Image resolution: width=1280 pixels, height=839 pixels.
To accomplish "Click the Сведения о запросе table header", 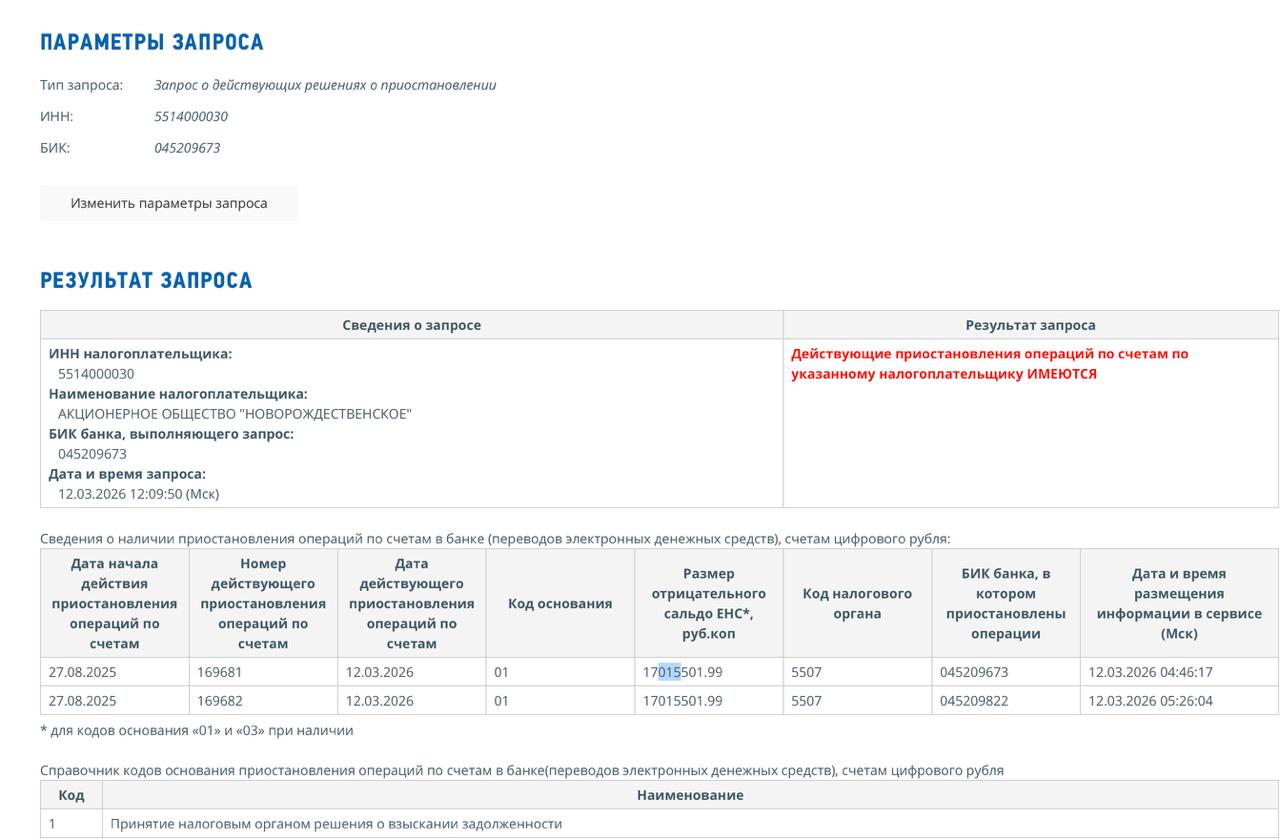I will (x=411, y=325).
